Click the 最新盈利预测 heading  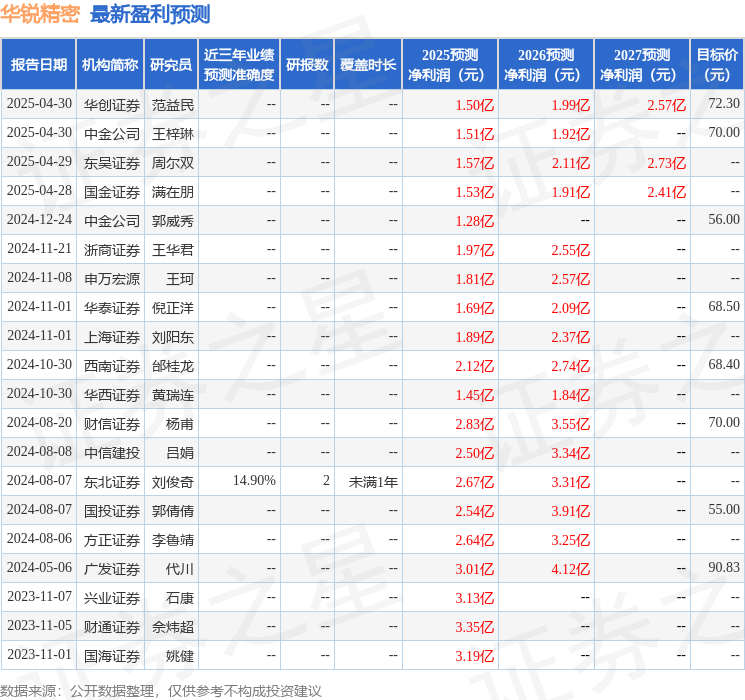150,14
